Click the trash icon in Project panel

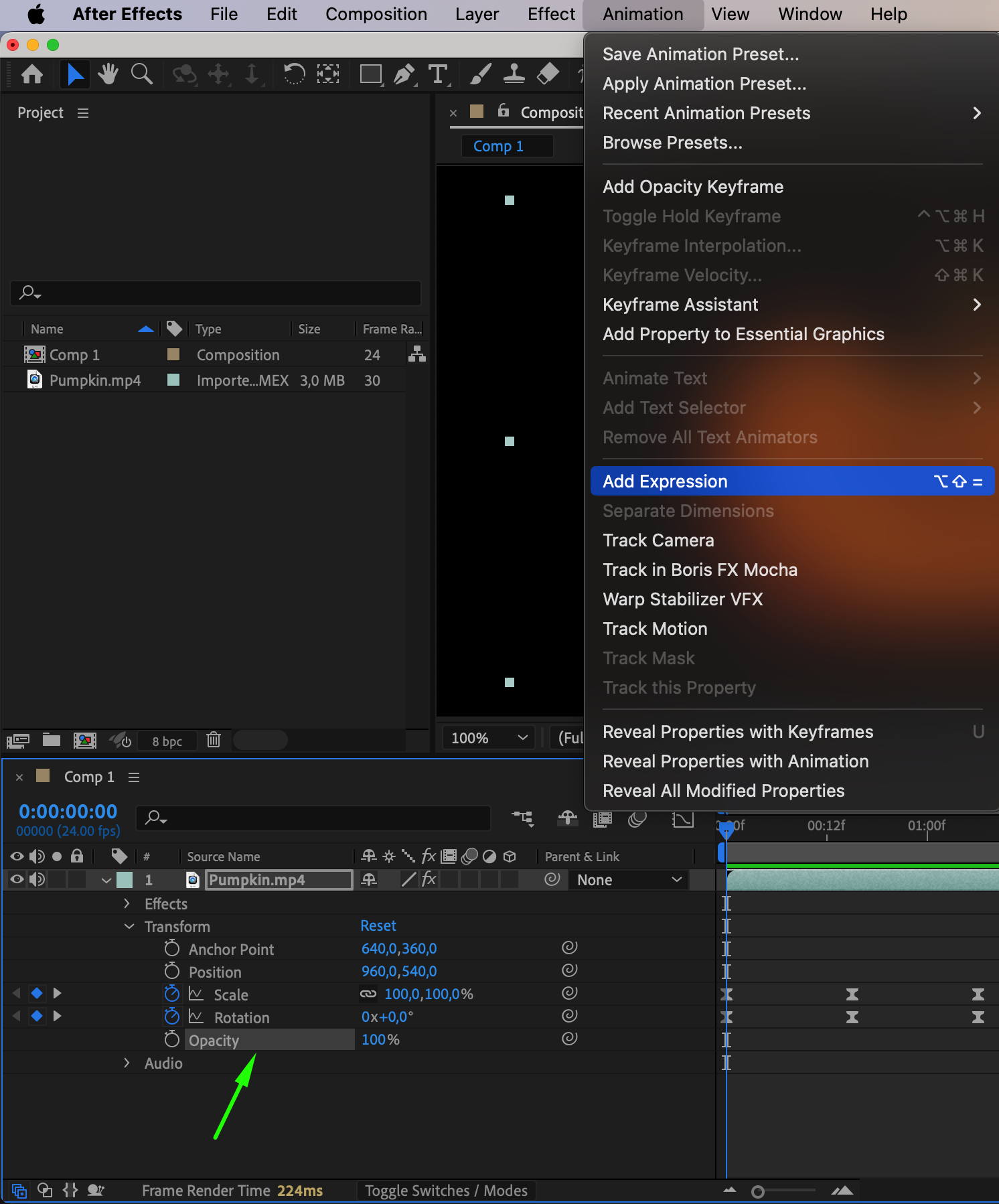[x=214, y=740]
